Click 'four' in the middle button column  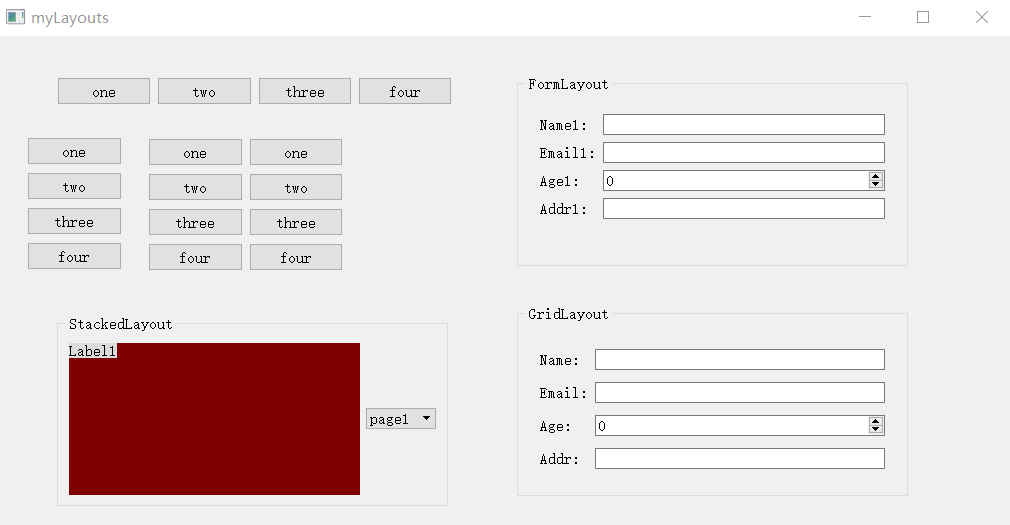coord(195,257)
